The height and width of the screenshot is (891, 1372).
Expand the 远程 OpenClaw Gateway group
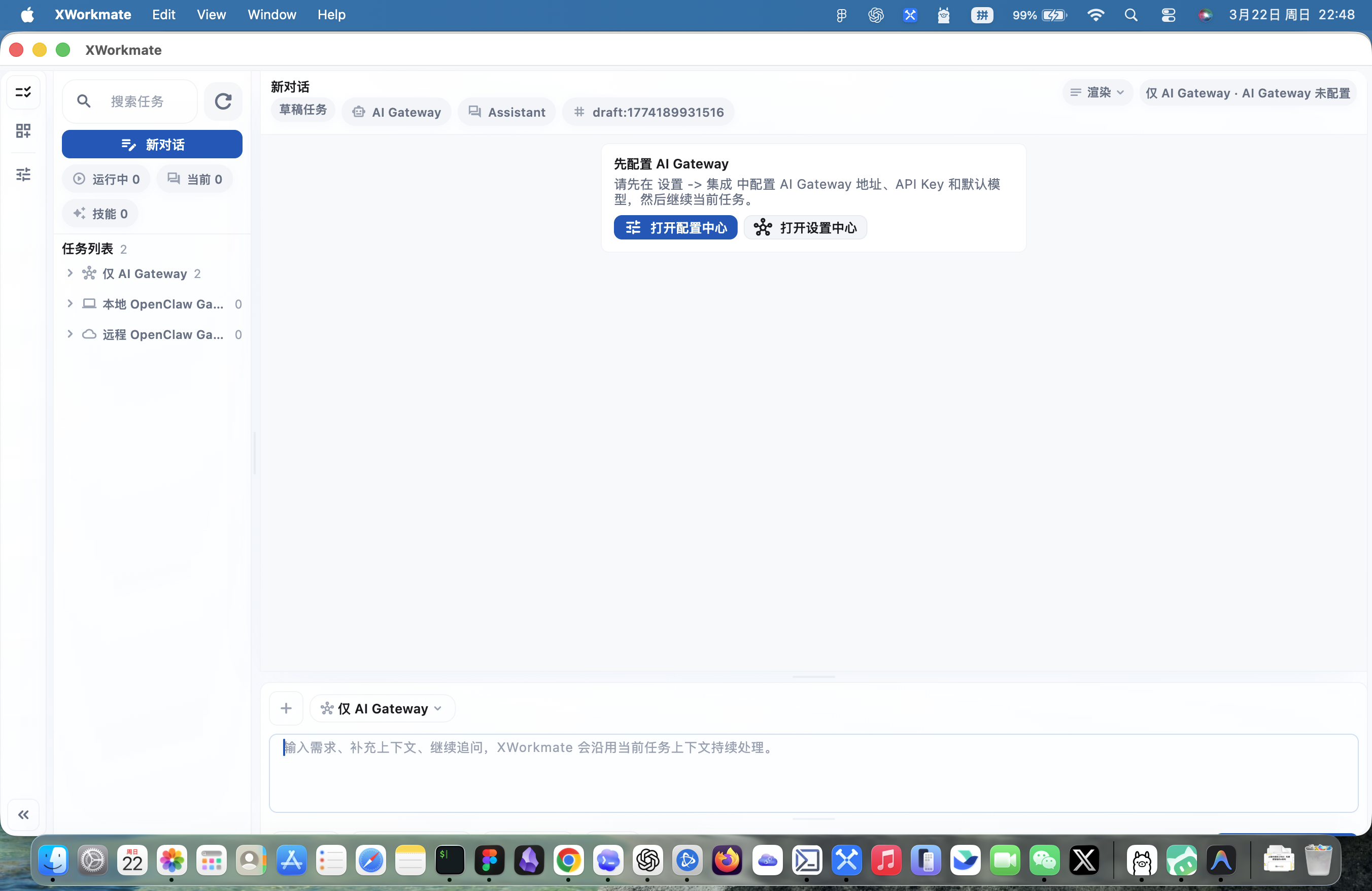pyautogui.click(x=70, y=334)
